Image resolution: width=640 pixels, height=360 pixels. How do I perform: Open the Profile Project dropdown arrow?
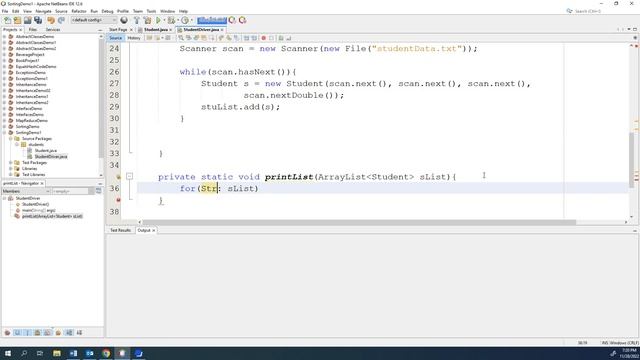click(x=191, y=20)
